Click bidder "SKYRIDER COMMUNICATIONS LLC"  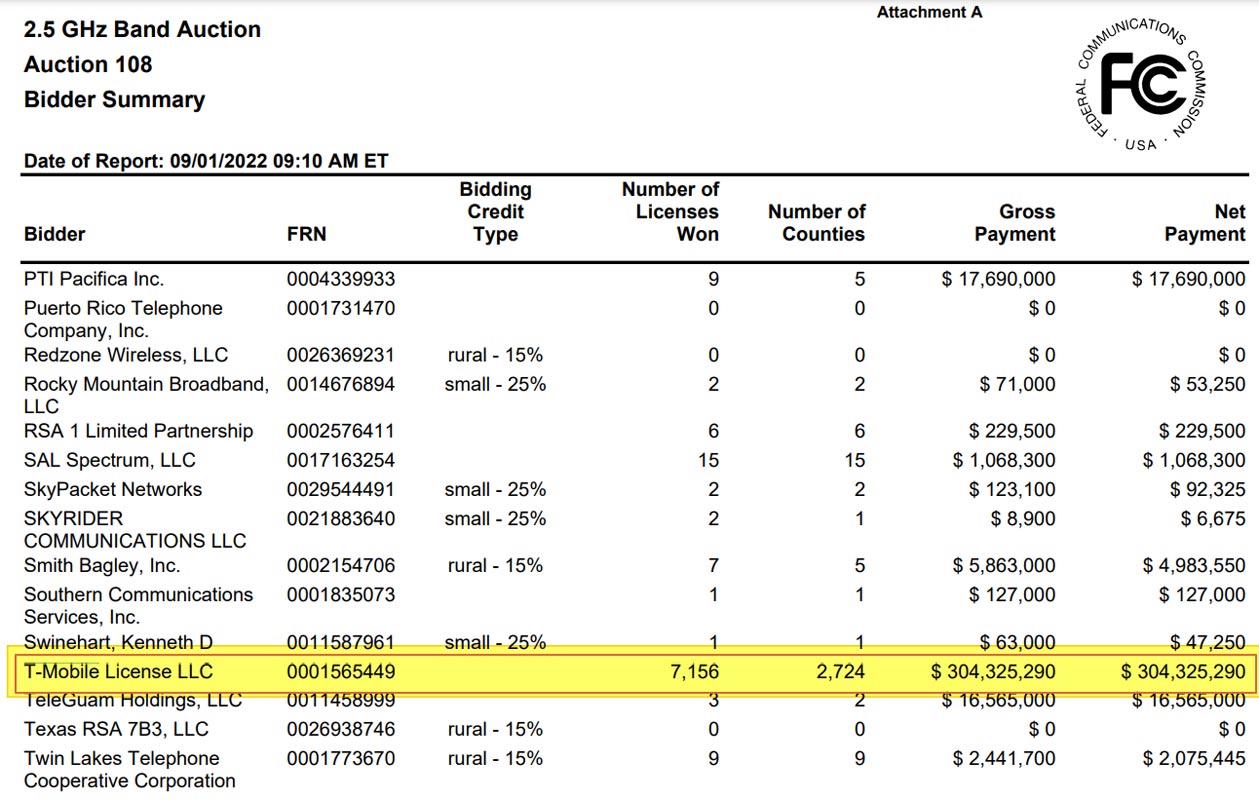pyautogui.click(x=135, y=529)
